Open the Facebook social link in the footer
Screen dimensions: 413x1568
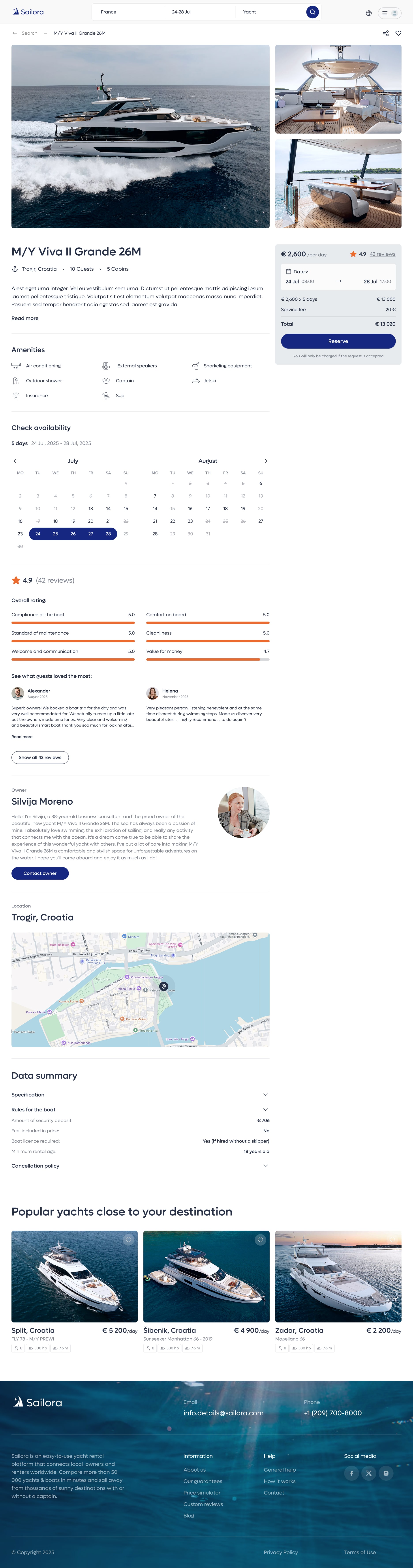[x=351, y=1473]
